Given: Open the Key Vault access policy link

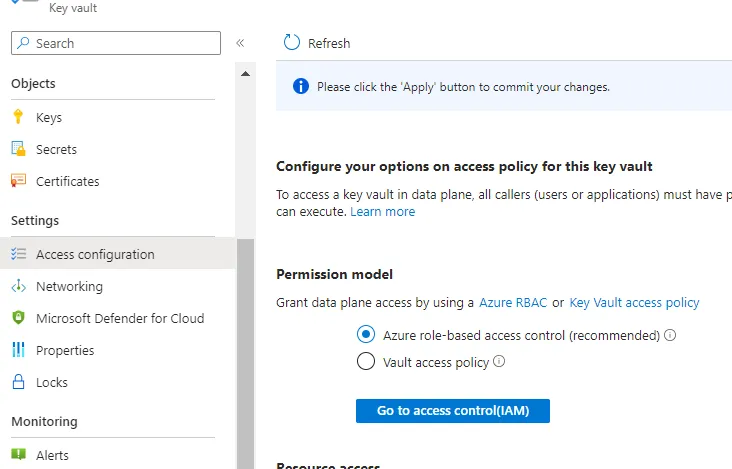Looking at the screenshot, I should tap(634, 302).
